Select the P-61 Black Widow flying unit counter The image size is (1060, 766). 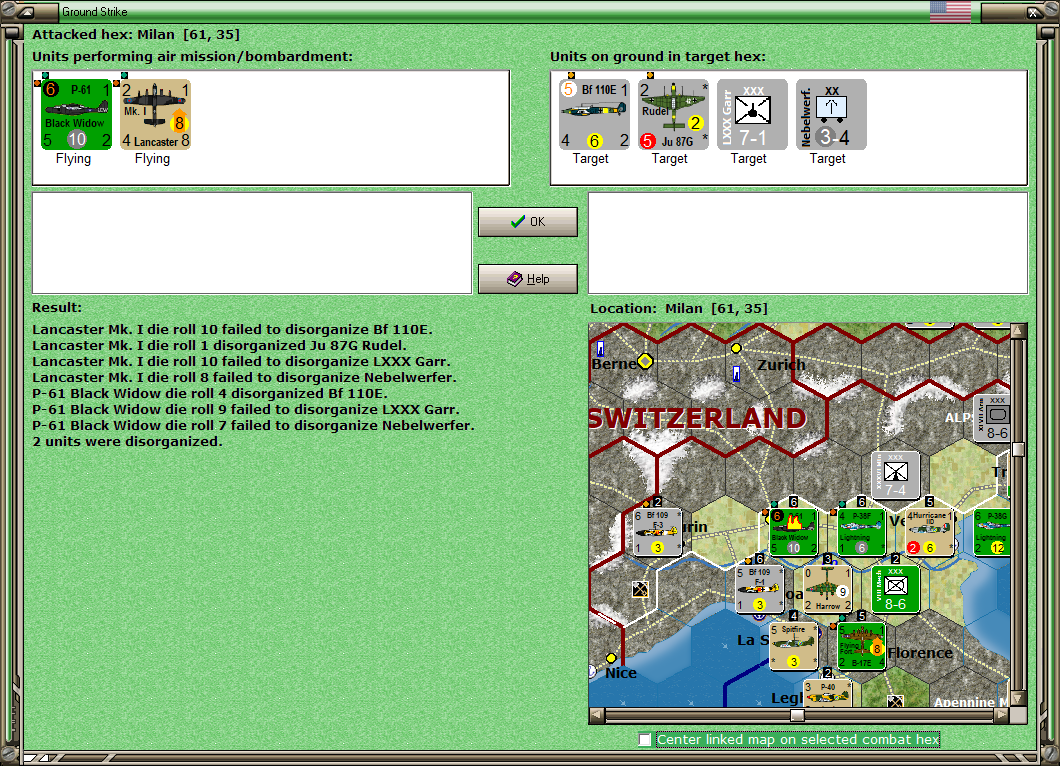pyautogui.click(x=76, y=114)
